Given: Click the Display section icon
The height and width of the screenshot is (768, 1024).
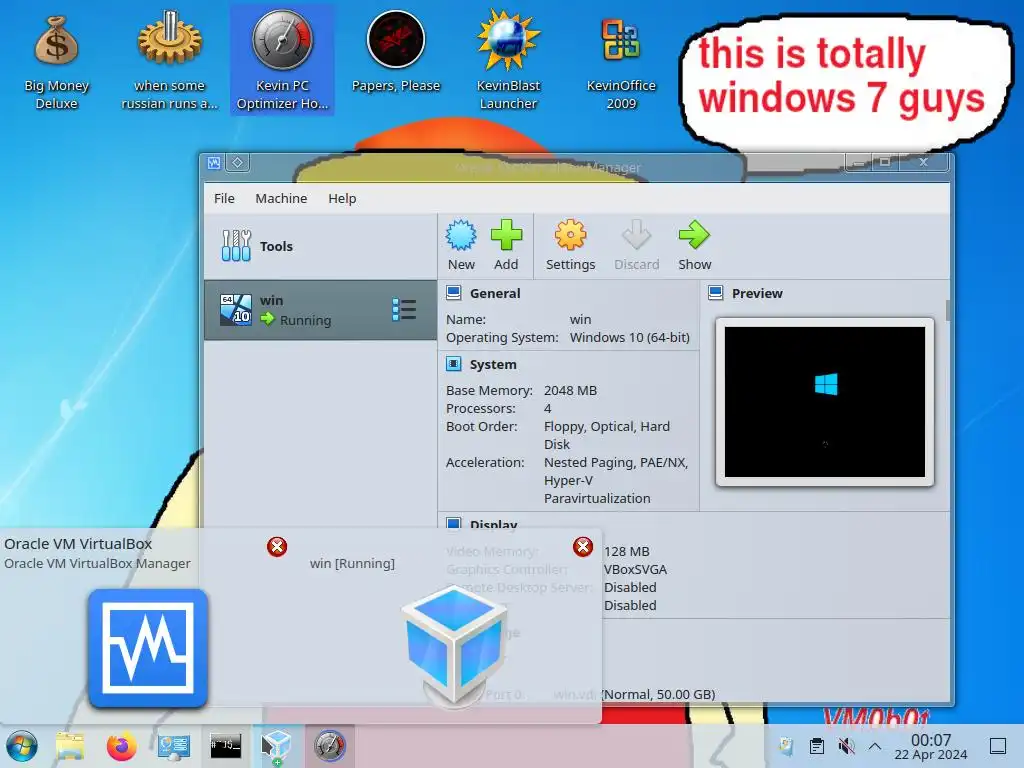Looking at the screenshot, I should coord(454,522).
